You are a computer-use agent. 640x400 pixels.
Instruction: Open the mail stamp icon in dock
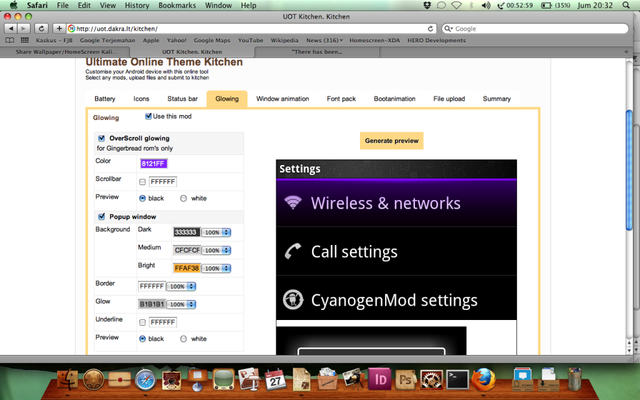tap(119, 380)
